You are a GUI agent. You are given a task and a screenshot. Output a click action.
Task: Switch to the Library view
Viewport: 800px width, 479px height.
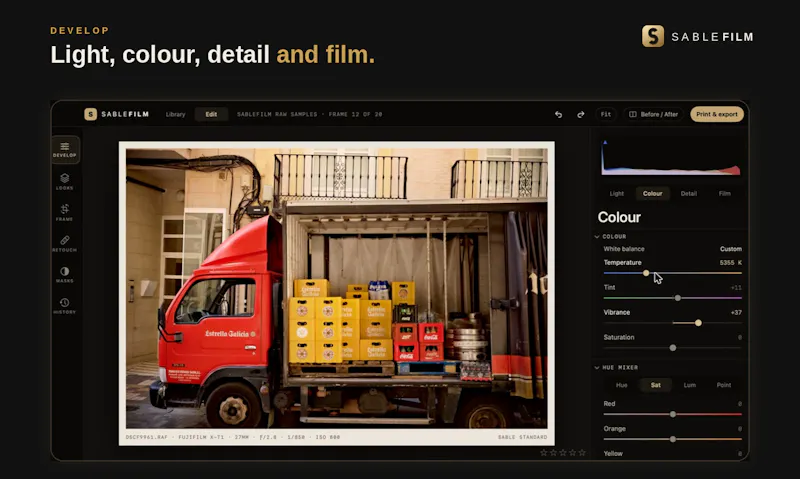coord(176,114)
